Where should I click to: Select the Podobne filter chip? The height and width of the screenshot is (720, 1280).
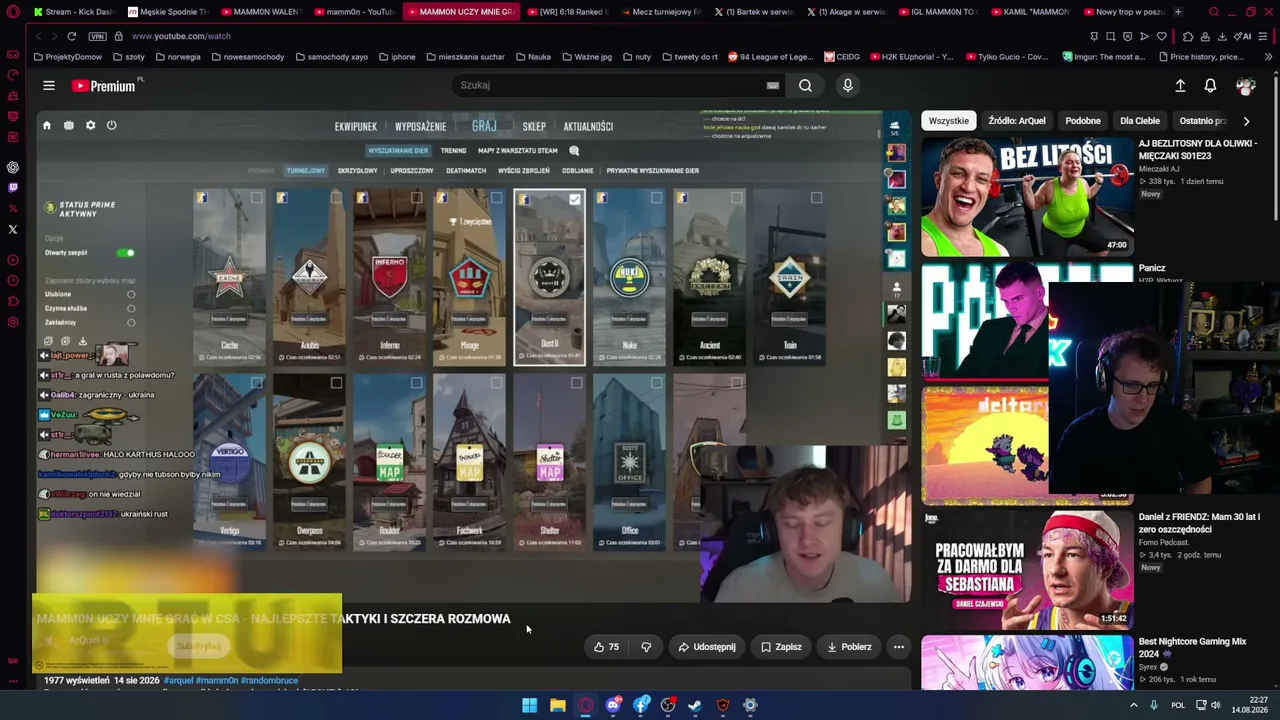(1083, 121)
